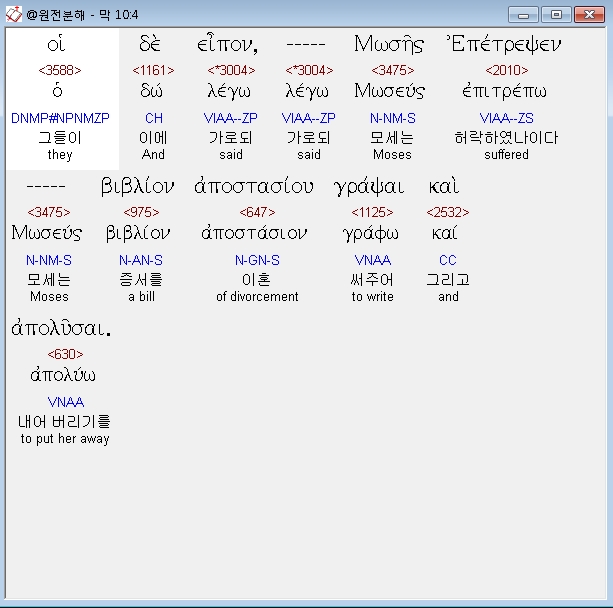Open Strong's number <2010>
The image size is (613, 608).
coord(507,70)
